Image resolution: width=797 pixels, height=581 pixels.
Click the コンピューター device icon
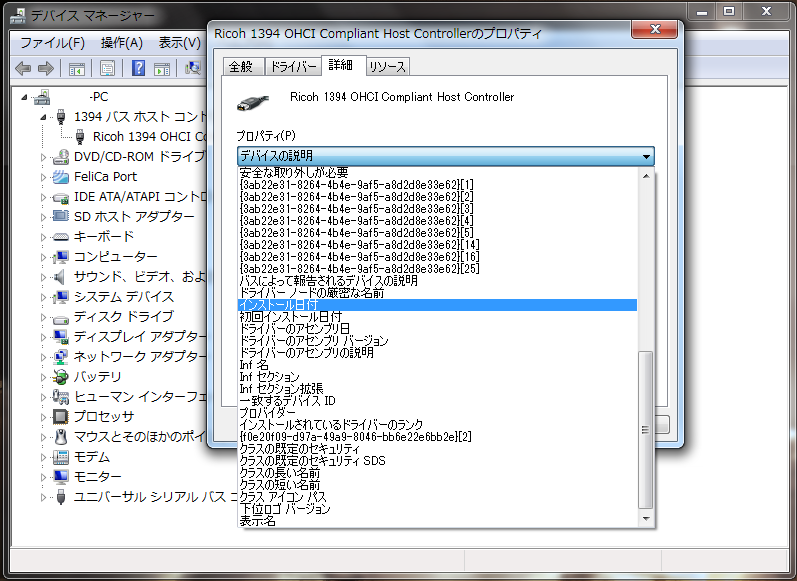pyautogui.click(x=60, y=257)
